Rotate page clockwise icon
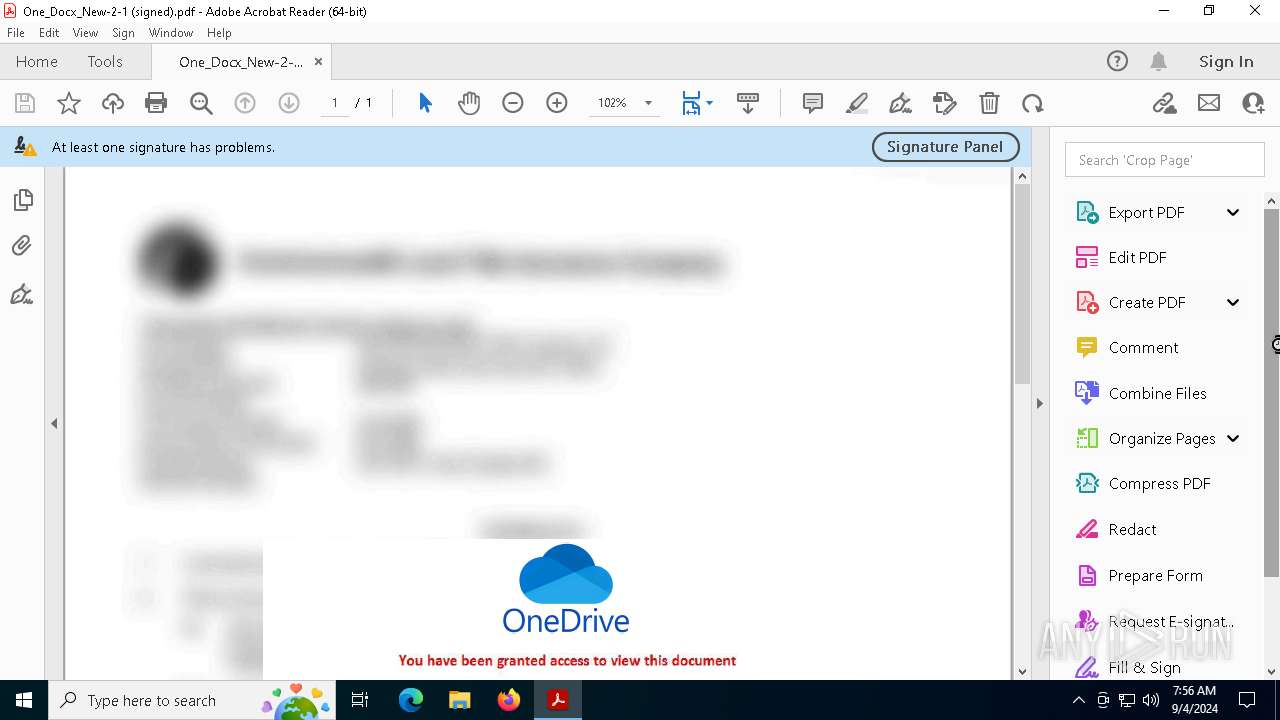The height and width of the screenshot is (720, 1280). point(1033,103)
